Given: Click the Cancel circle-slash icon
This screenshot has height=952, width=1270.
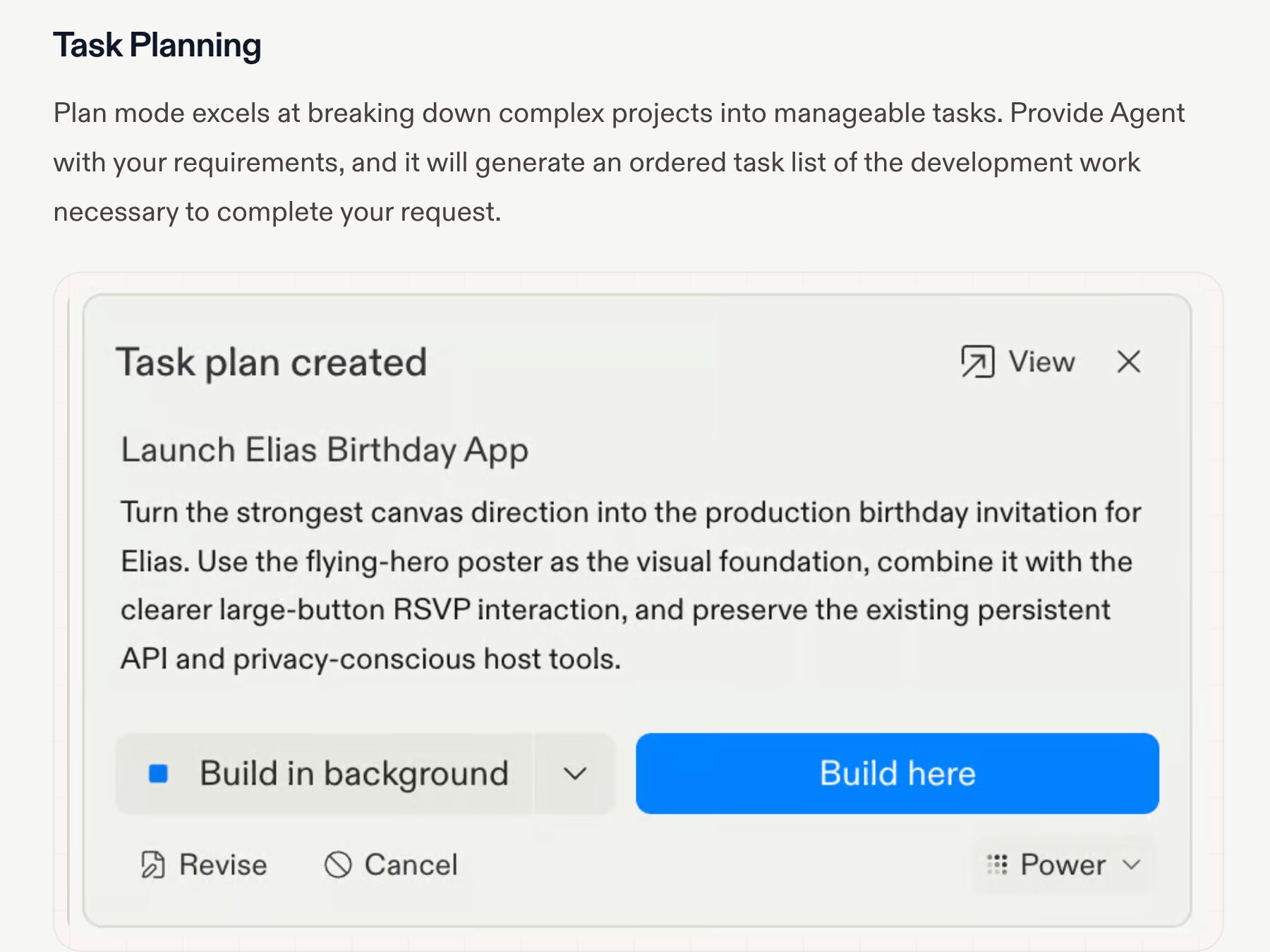Looking at the screenshot, I should click(x=337, y=865).
